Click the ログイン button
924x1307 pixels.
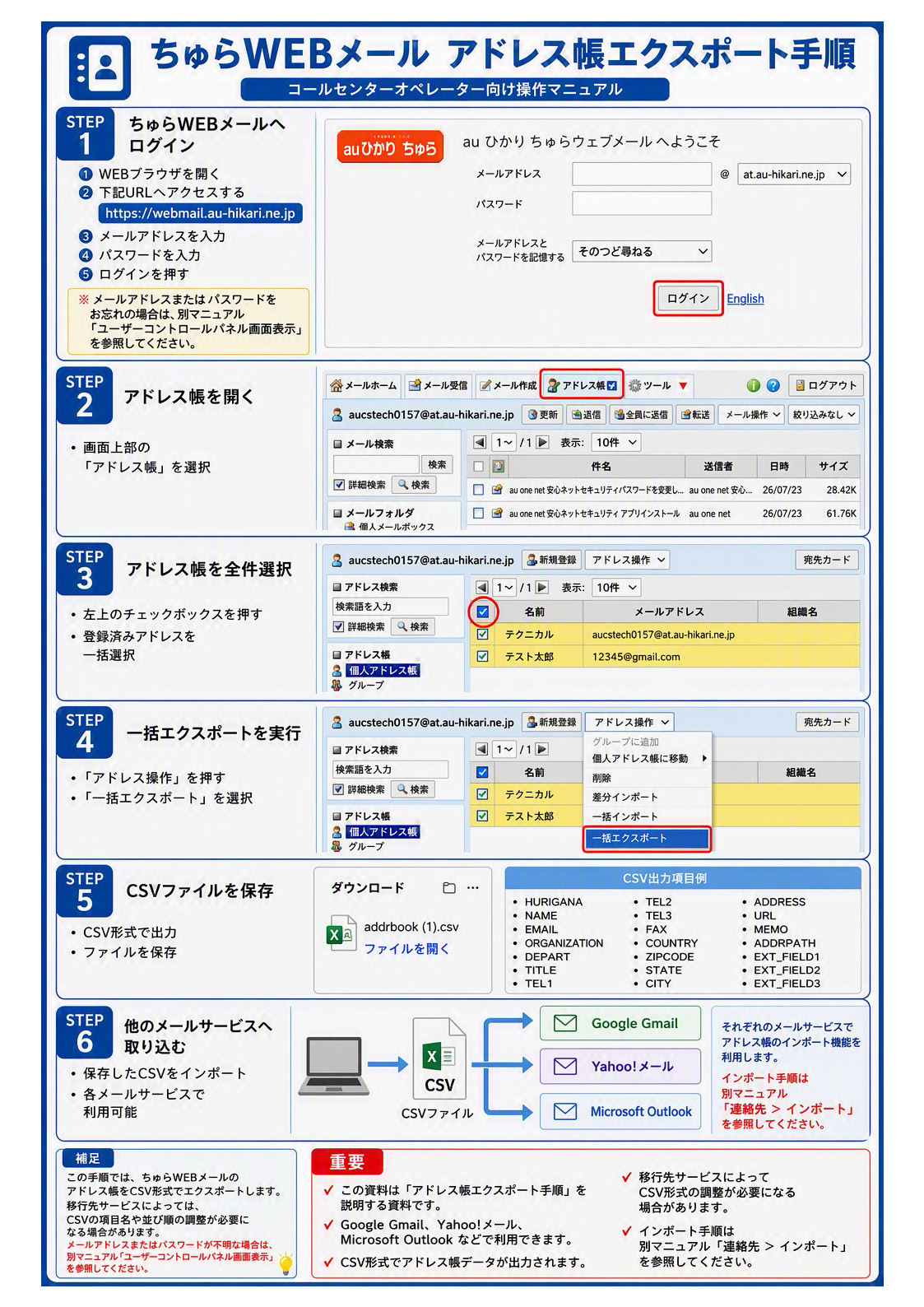pos(689,299)
